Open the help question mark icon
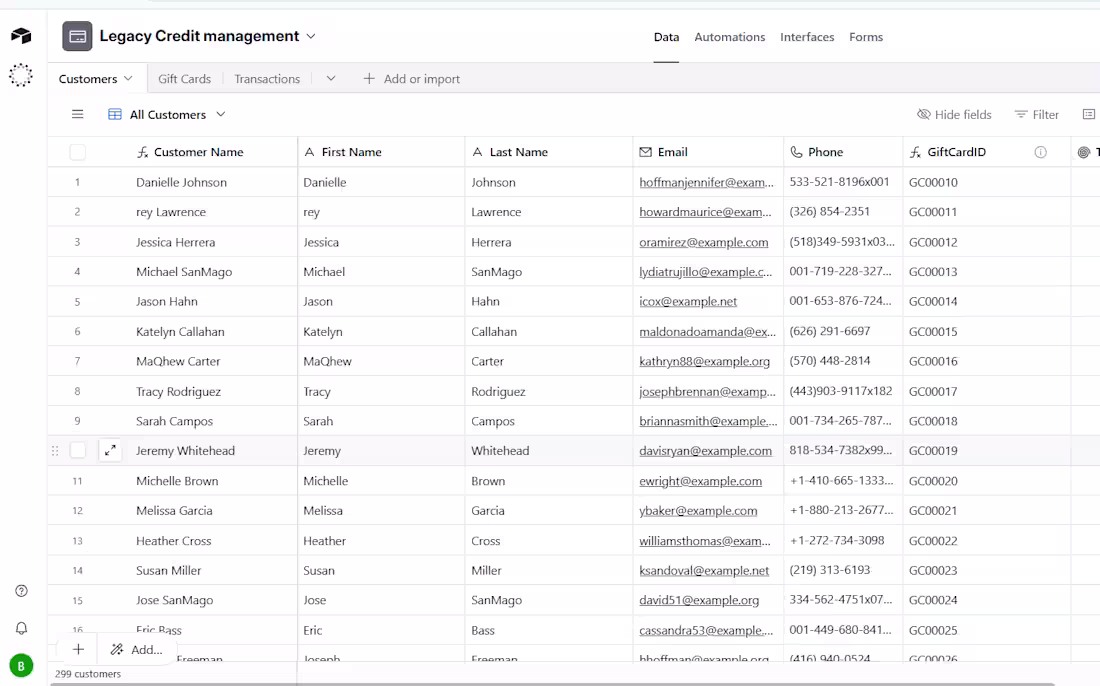This screenshot has width=1100, height=686. click(21, 591)
